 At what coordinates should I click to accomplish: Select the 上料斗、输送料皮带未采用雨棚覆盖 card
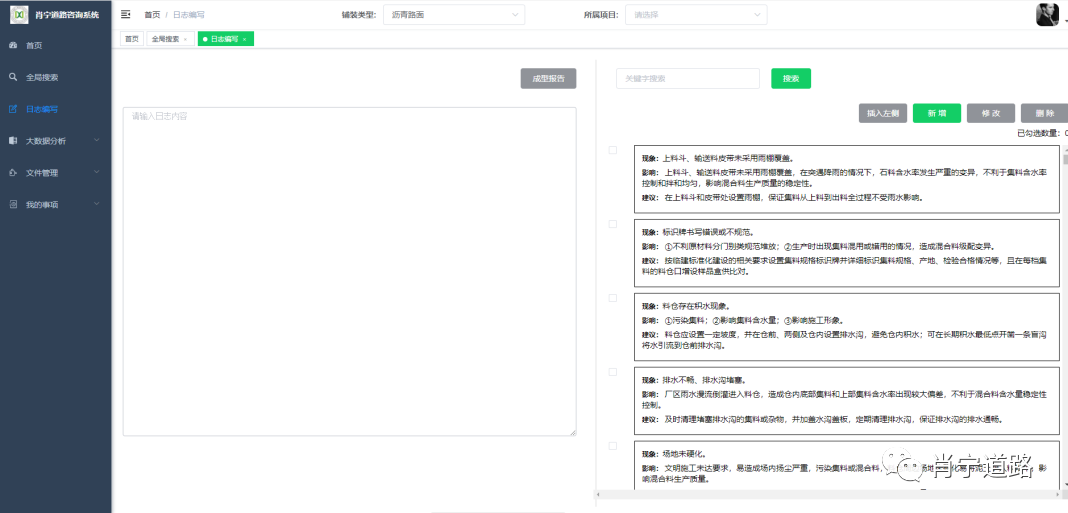(x=847, y=178)
